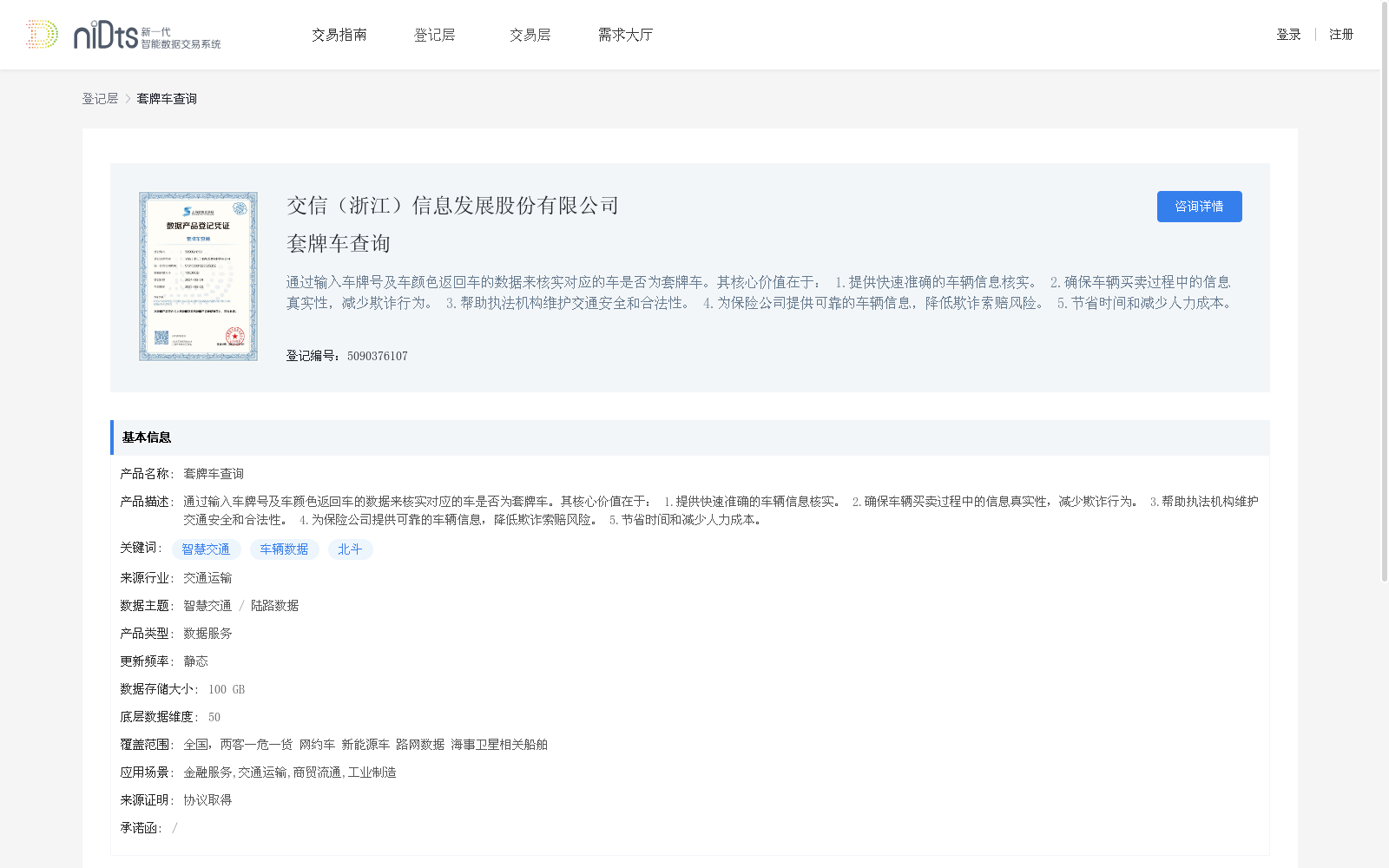Open the 数据产品登记凭证 certificate thumbnail
Image resolution: width=1389 pixels, height=868 pixels.
198,276
